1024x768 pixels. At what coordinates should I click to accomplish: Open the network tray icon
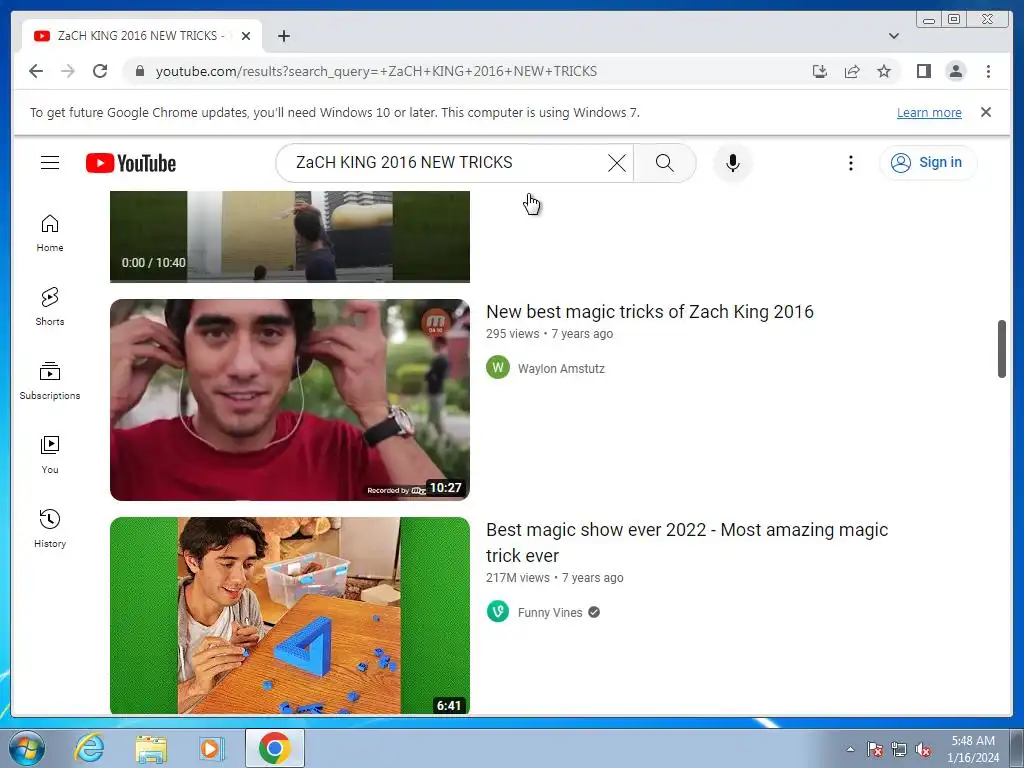click(x=899, y=749)
